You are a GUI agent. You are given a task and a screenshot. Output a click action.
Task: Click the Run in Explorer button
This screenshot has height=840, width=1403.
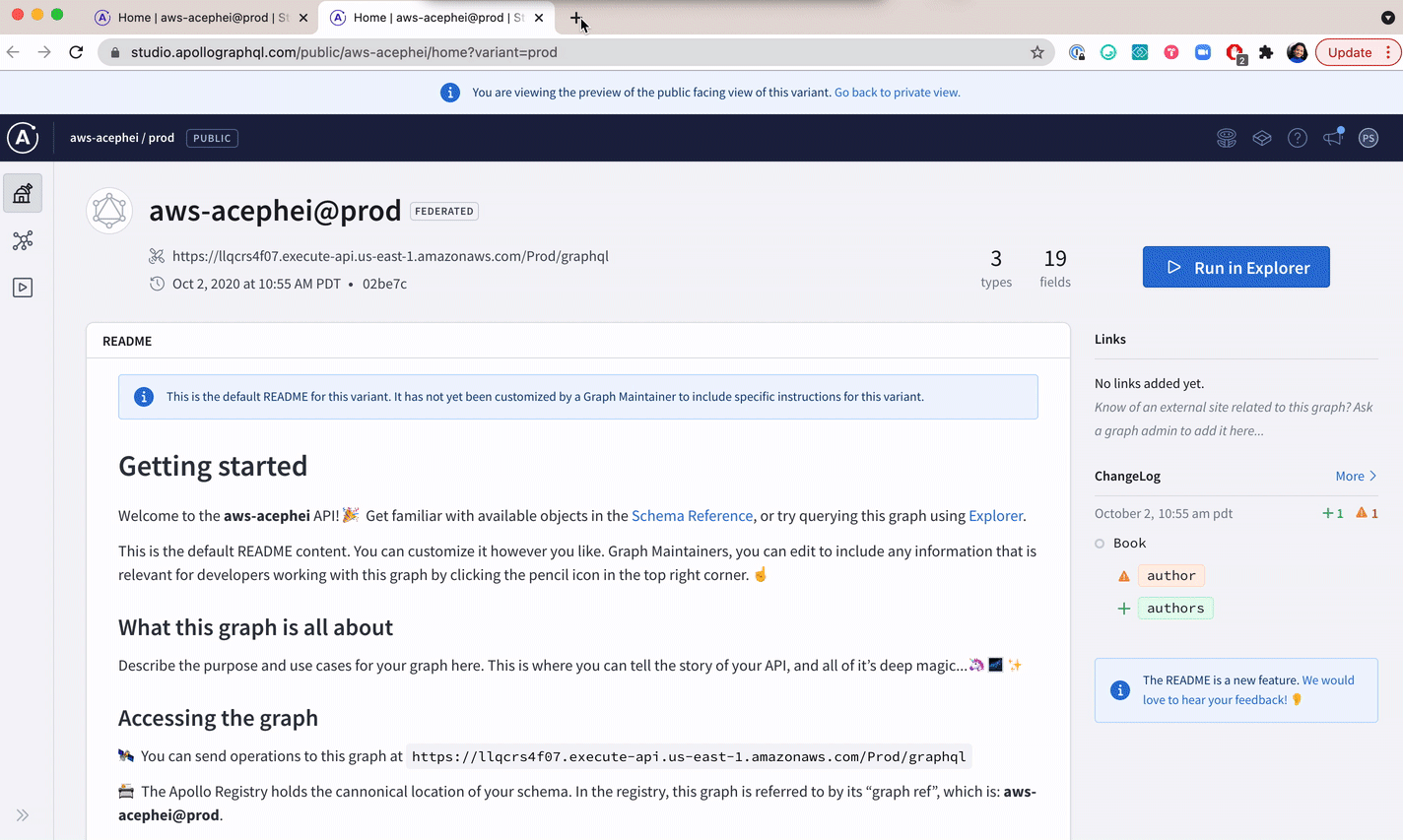tap(1236, 267)
